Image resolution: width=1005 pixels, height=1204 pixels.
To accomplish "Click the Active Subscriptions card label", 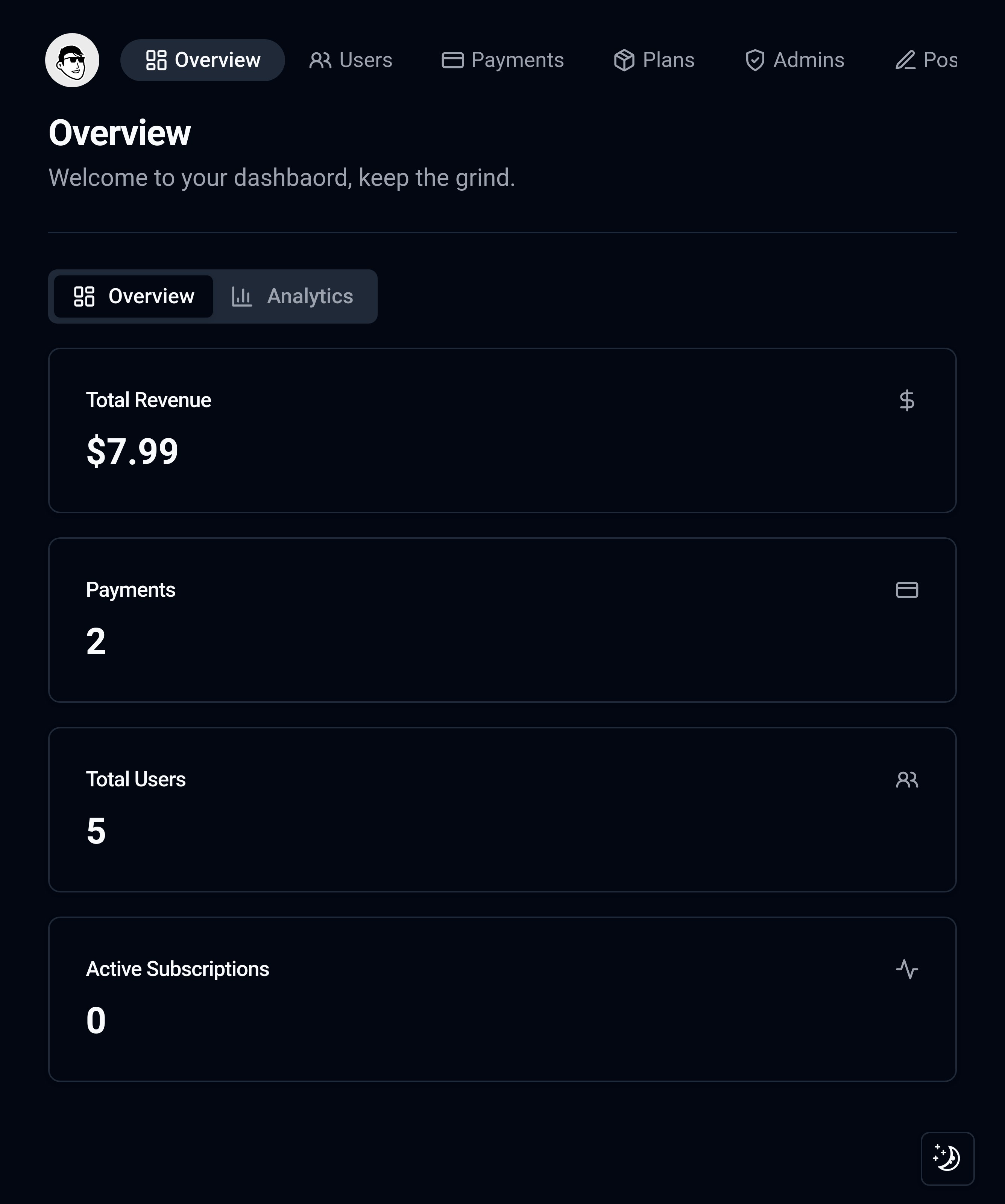I will (x=178, y=969).
